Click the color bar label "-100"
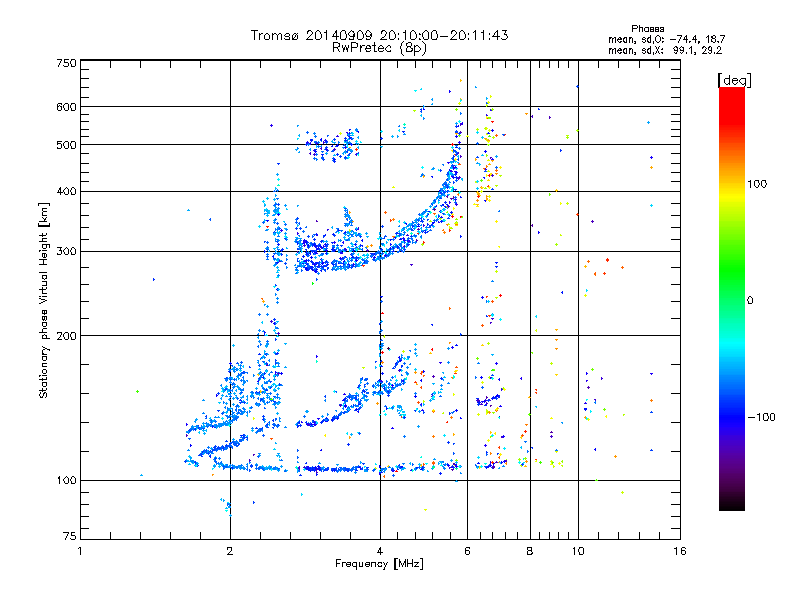This screenshot has width=800, height=600. [x=762, y=417]
